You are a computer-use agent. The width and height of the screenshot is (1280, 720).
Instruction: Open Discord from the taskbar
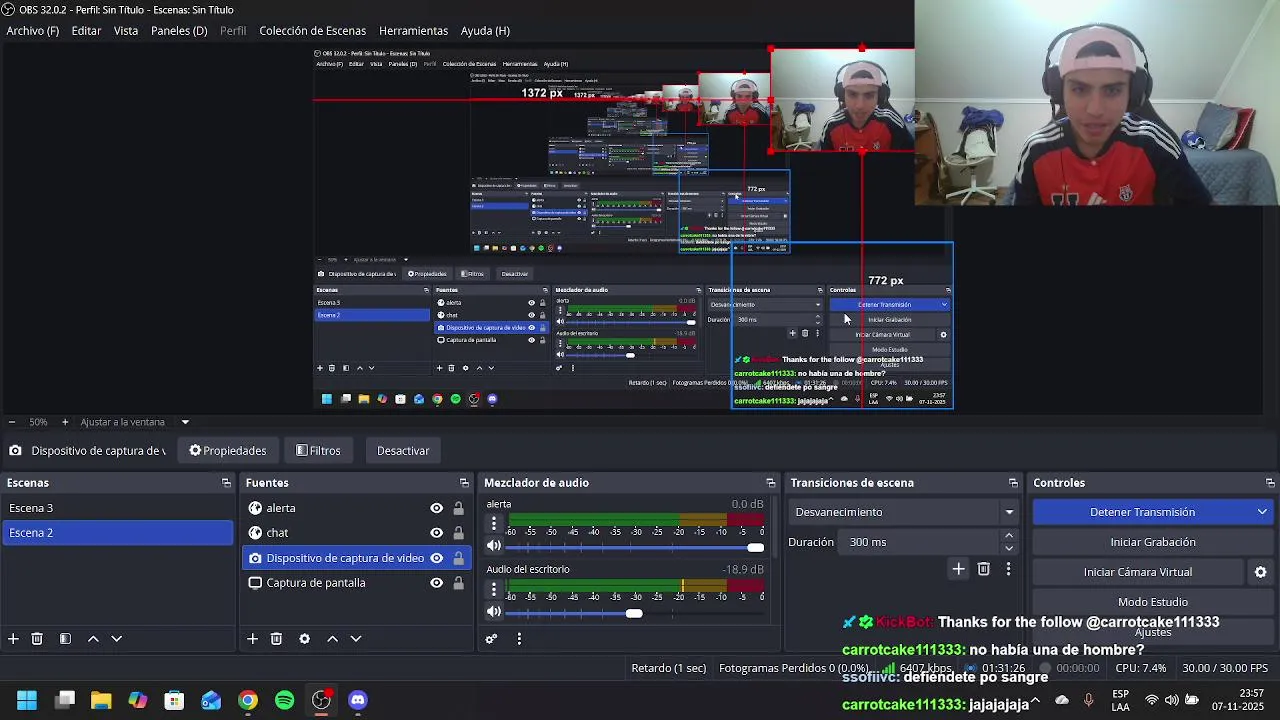(358, 700)
